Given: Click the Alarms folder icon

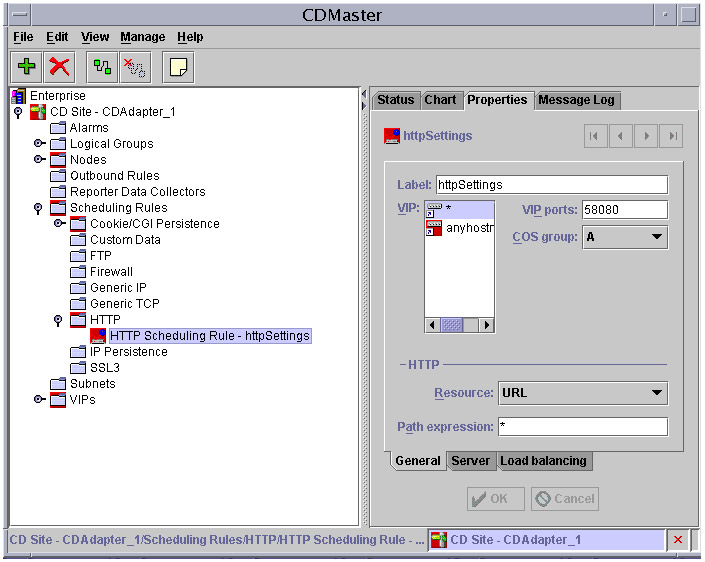Looking at the screenshot, I should pos(58,128).
